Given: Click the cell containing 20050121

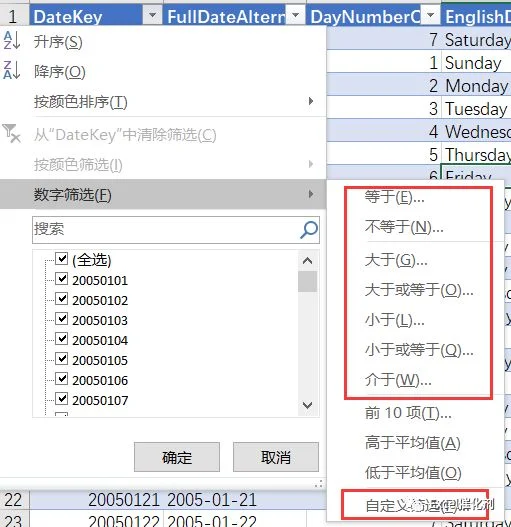Looking at the screenshot, I should [x=97, y=499].
